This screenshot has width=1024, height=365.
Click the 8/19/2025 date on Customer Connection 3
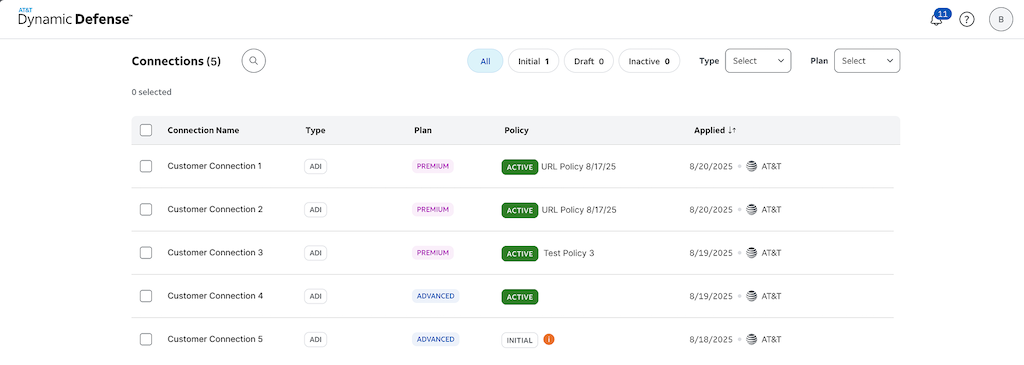point(711,253)
